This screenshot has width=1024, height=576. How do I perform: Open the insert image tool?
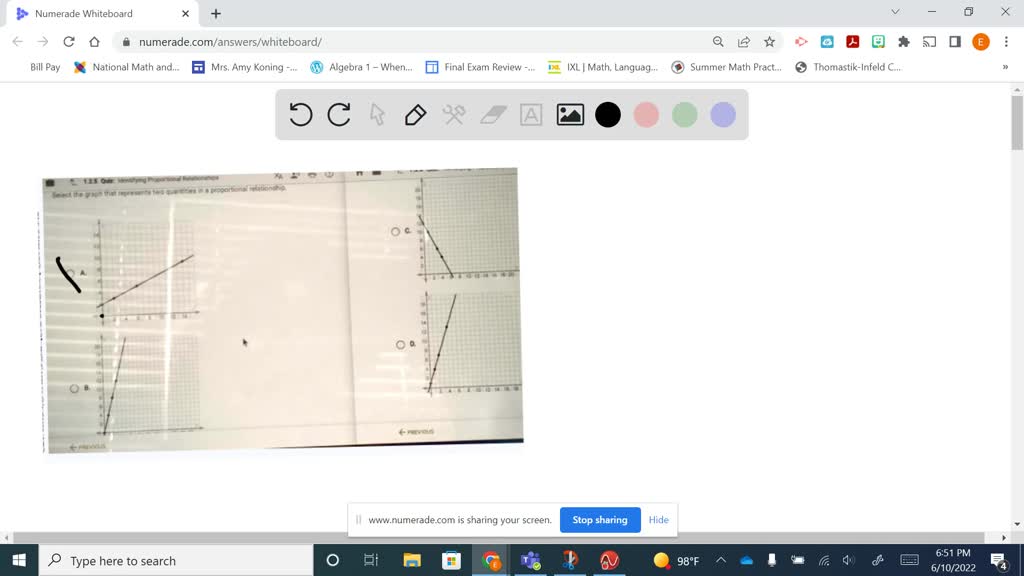tap(568, 114)
